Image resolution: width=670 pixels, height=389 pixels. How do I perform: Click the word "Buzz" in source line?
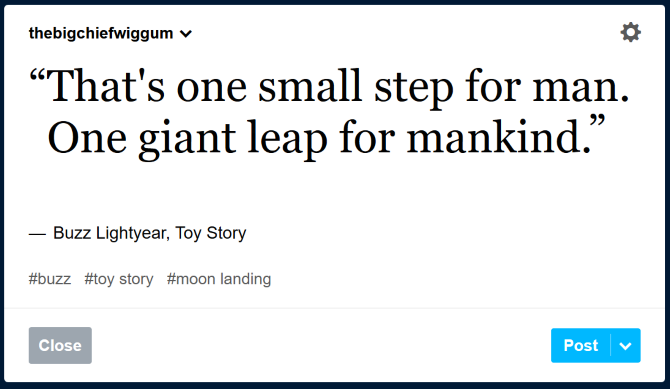tap(72, 233)
